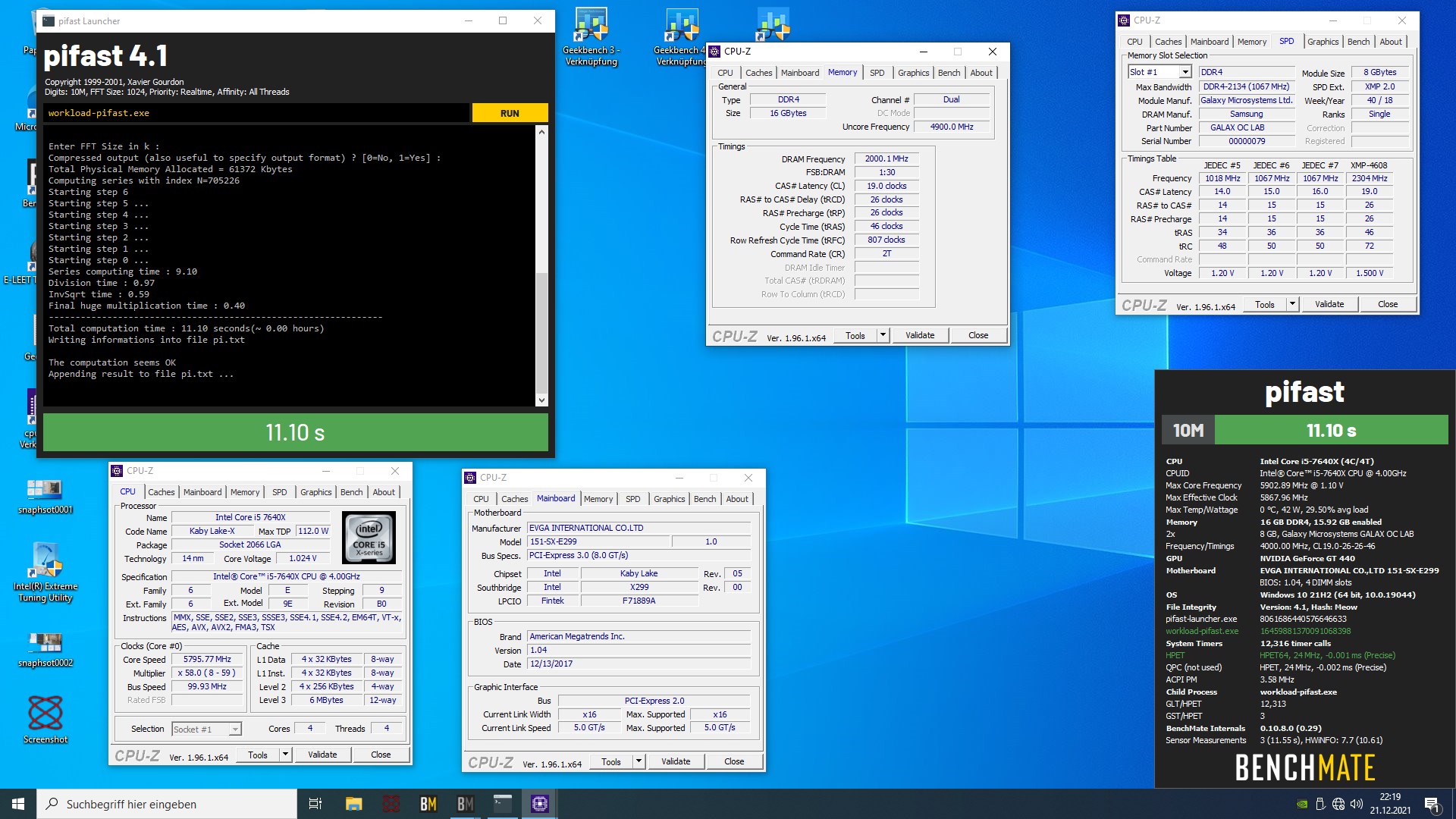
Task: Click the safely remove hardware tray icon
Action: [x=1320, y=804]
